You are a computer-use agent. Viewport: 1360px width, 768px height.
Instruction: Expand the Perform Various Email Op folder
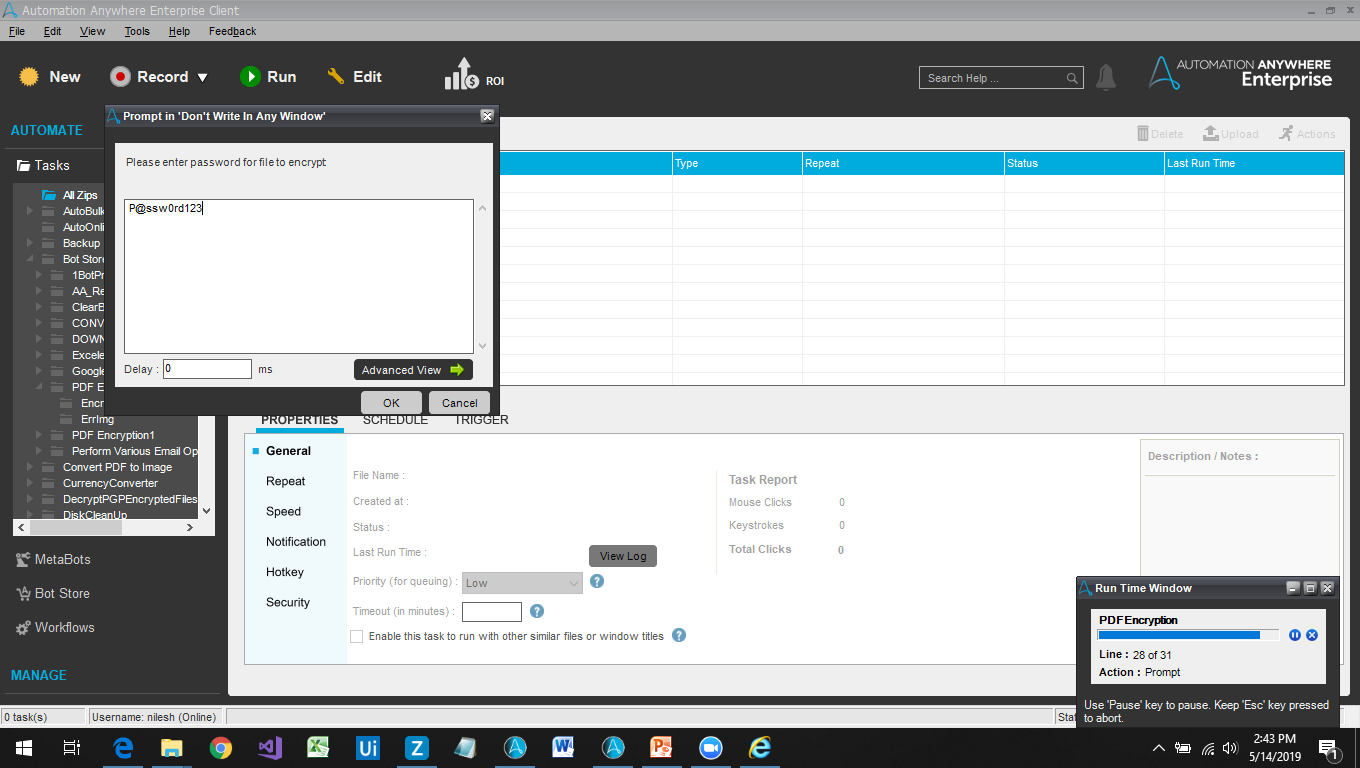pyautogui.click(x=39, y=451)
